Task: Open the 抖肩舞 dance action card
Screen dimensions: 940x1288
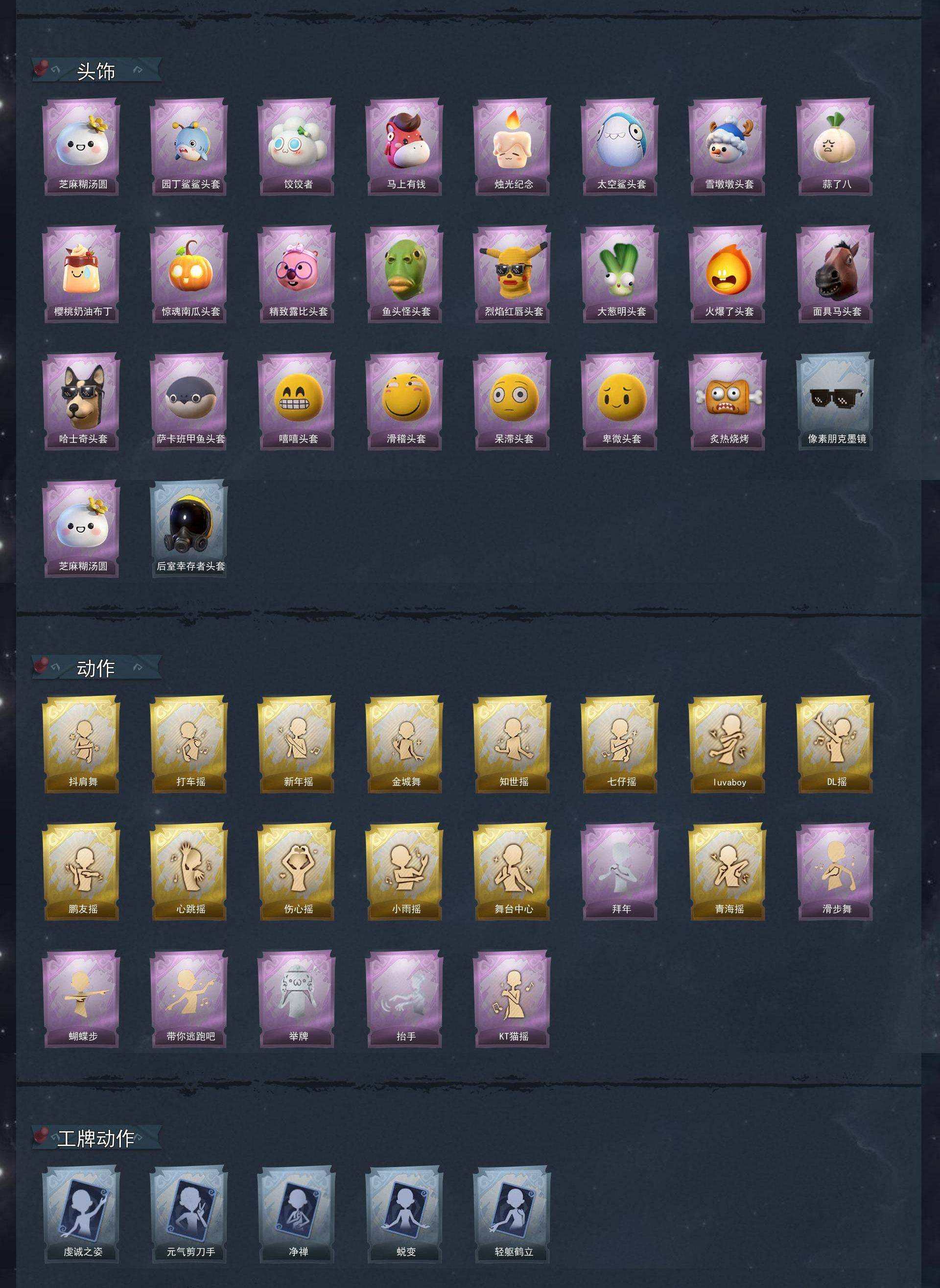Action: point(82,744)
